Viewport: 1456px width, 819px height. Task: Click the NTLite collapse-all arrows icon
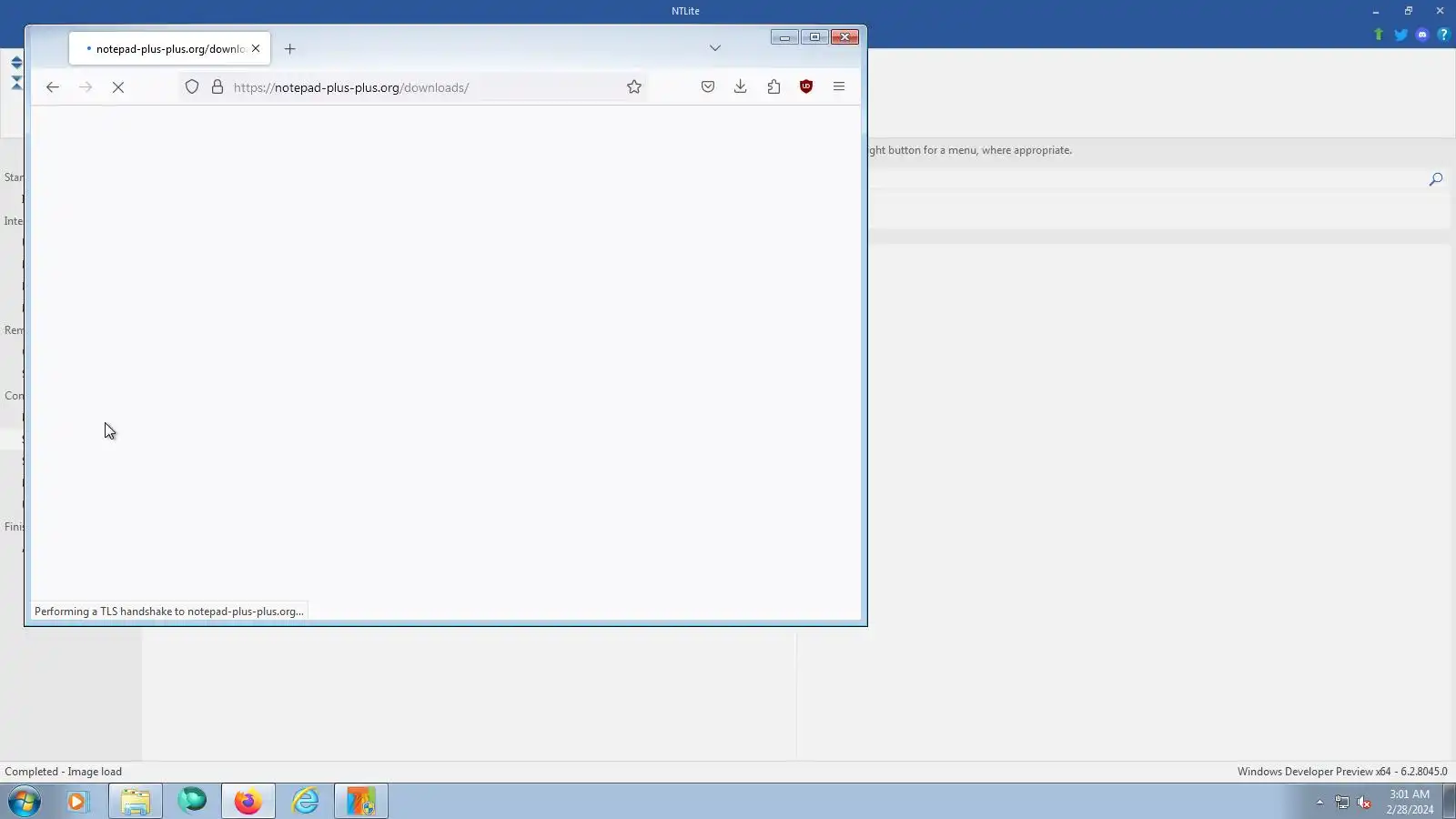pyautogui.click(x=16, y=83)
